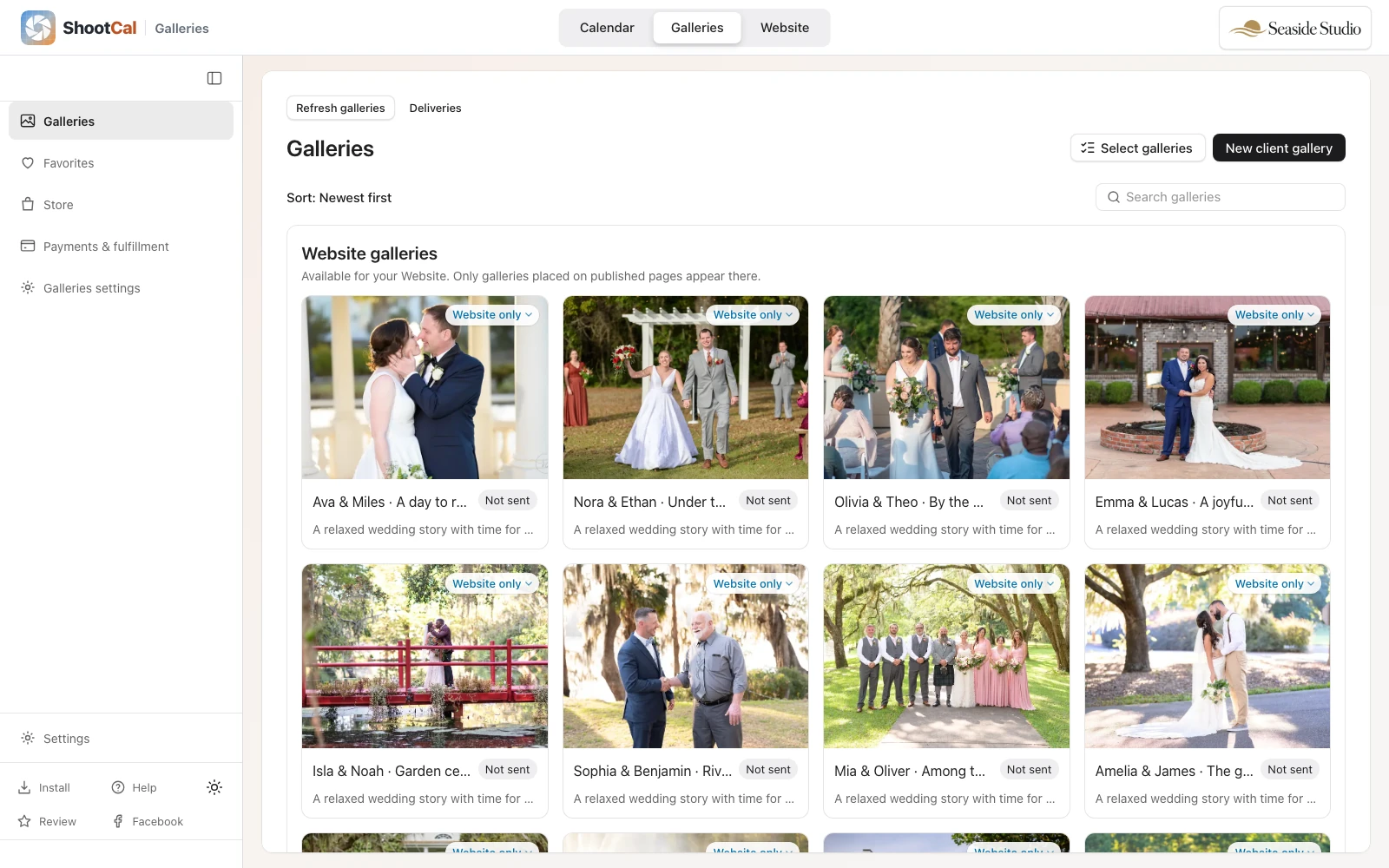Click the bottom Settings gear icon
Image resolution: width=1389 pixels, height=868 pixels.
[x=28, y=738]
